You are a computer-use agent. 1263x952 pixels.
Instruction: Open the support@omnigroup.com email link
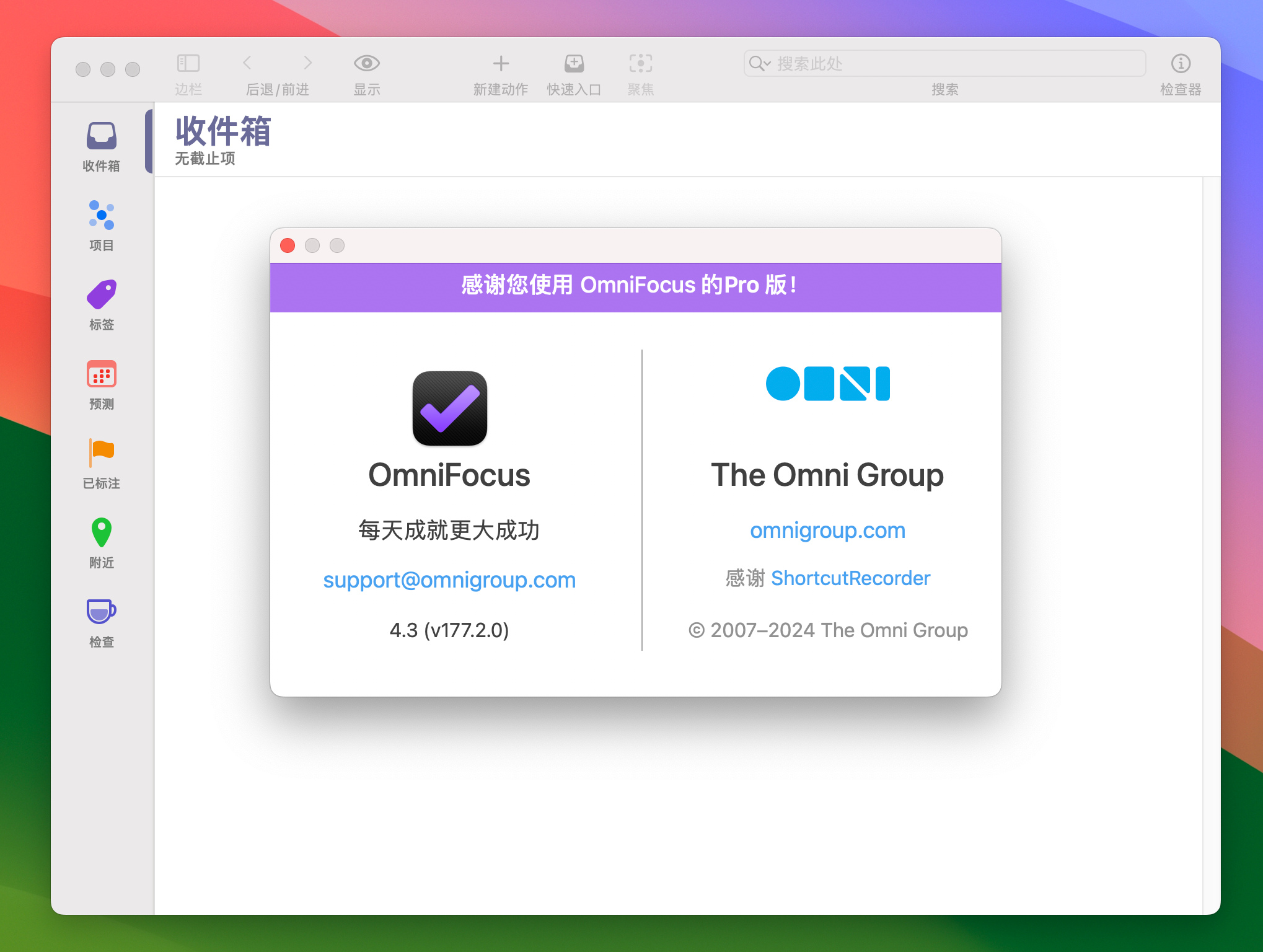click(449, 580)
